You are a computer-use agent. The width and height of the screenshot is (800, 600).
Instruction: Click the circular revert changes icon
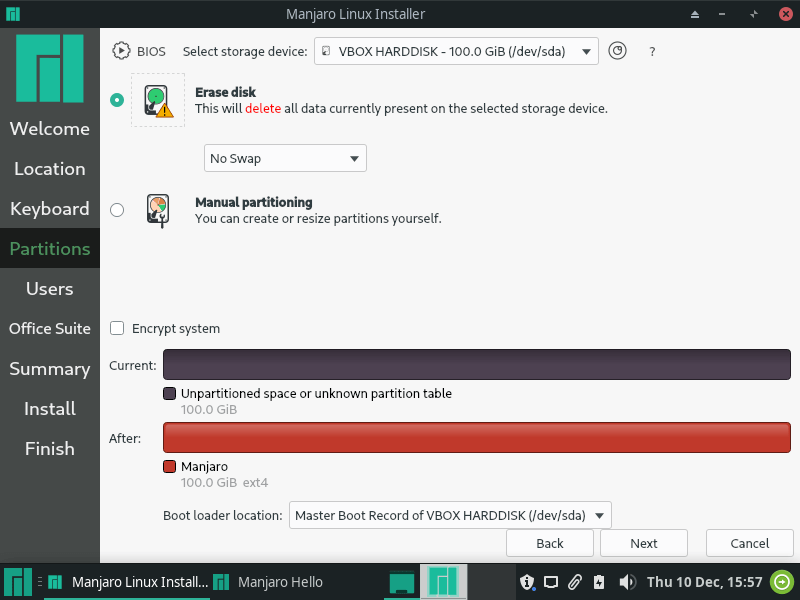[617, 51]
